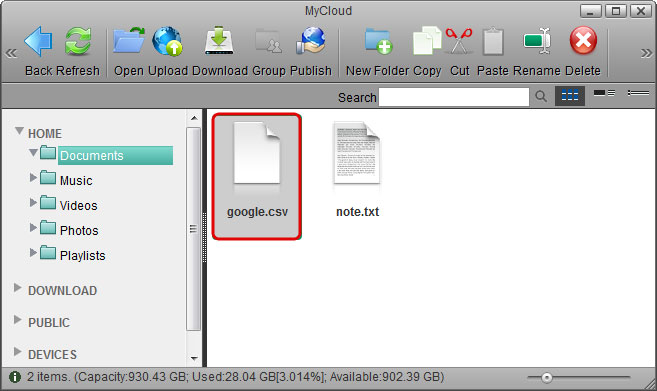This screenshot has width=657, height=391.
Task: Click the Group toolbar icon
Action: click(x=268, y=41)
